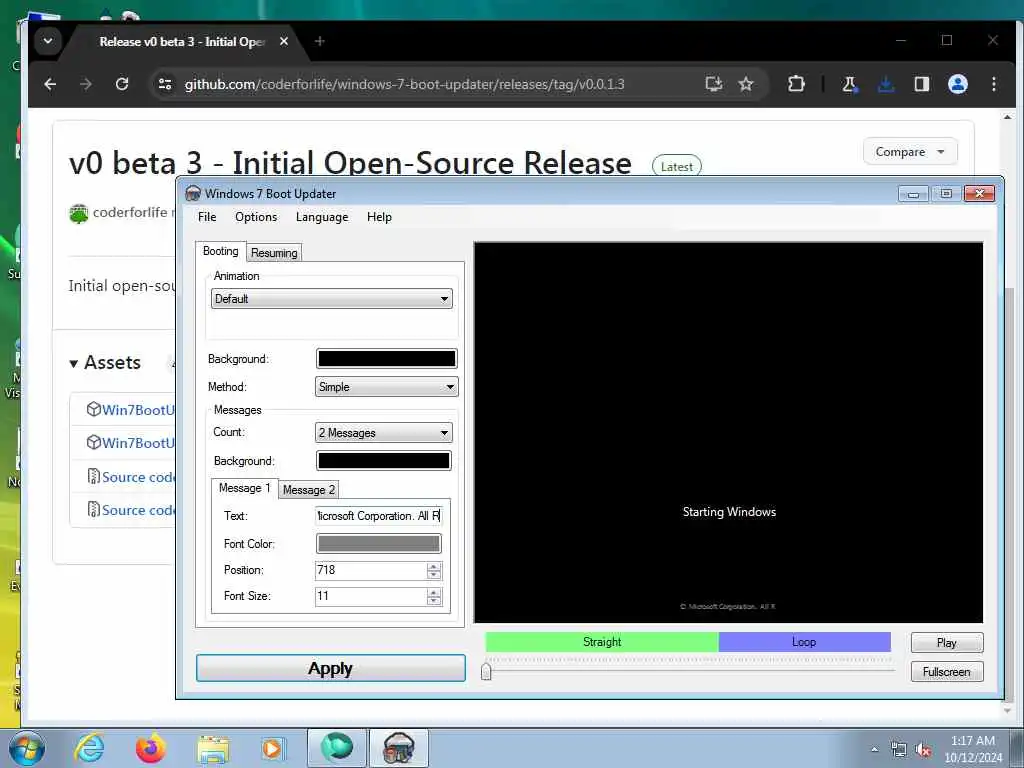The width and height of the screenshot is (1024, 768).
Task: Pick the Font Color gray swatch
Action: pos(379,543)
